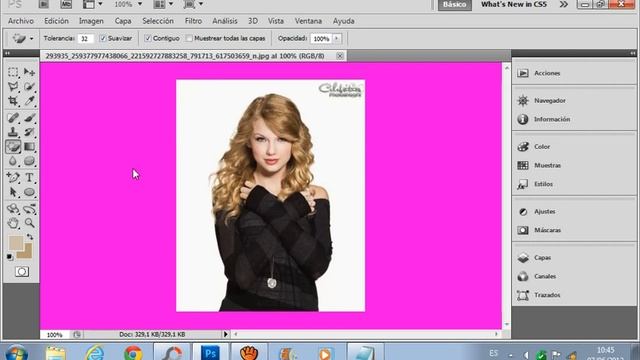Screen dimensions: 640x360
Task: Click the Opacidad value field
Action: (322, 39)
